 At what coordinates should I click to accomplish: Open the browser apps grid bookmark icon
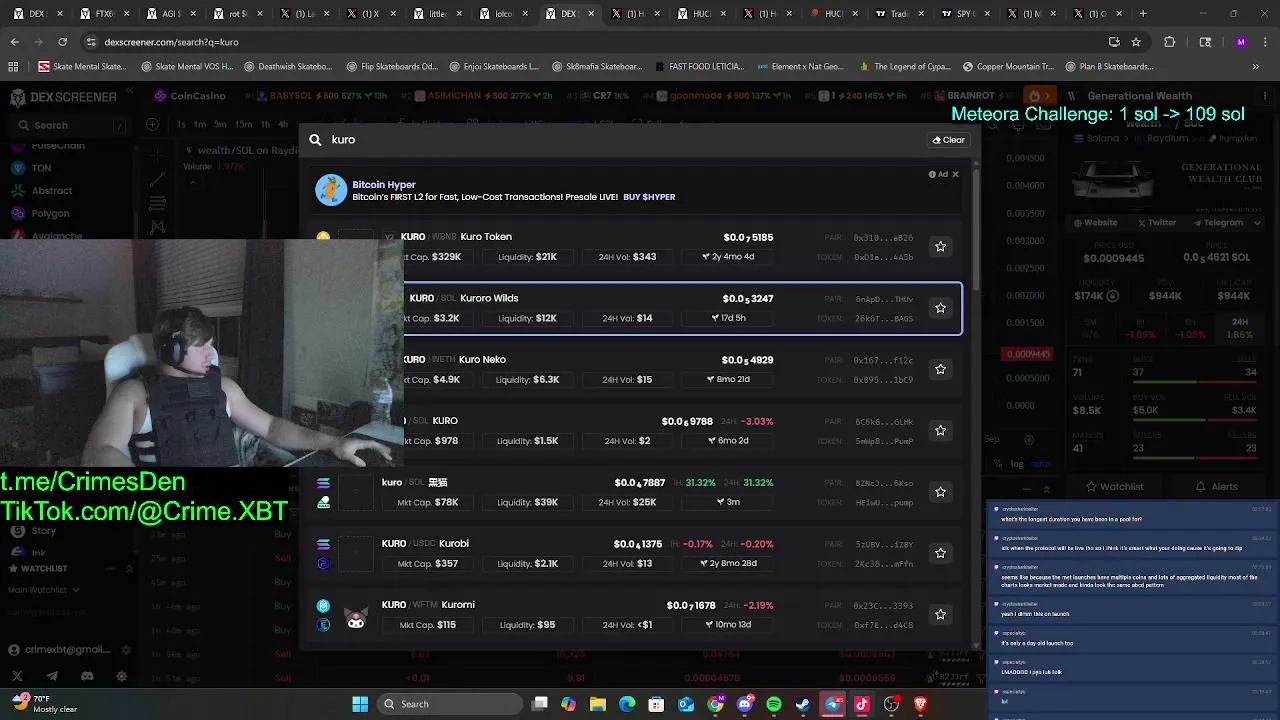[x=13, y=66]
